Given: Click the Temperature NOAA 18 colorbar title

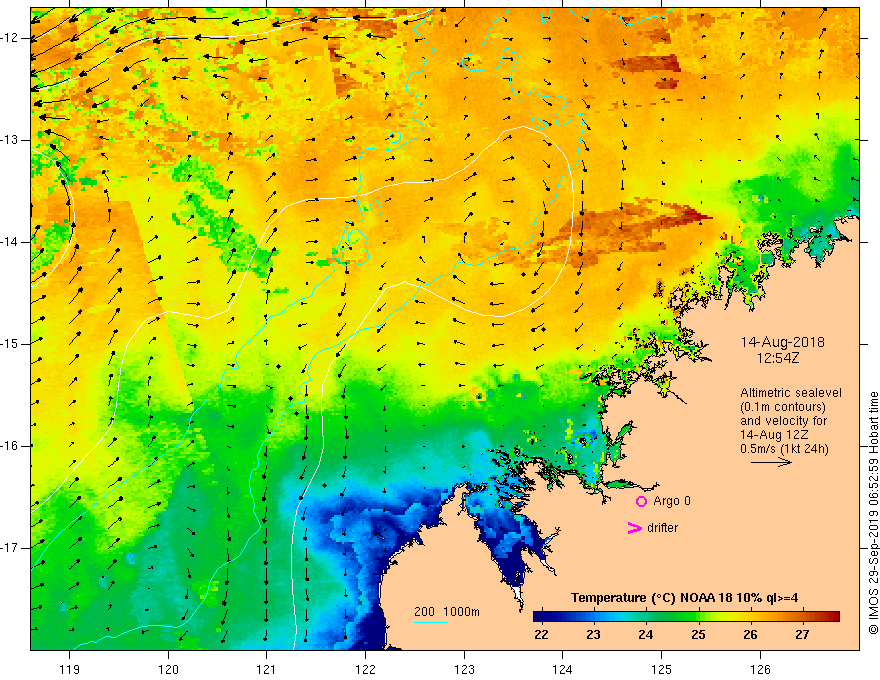Looking at the screenshot, I should 684,598.
